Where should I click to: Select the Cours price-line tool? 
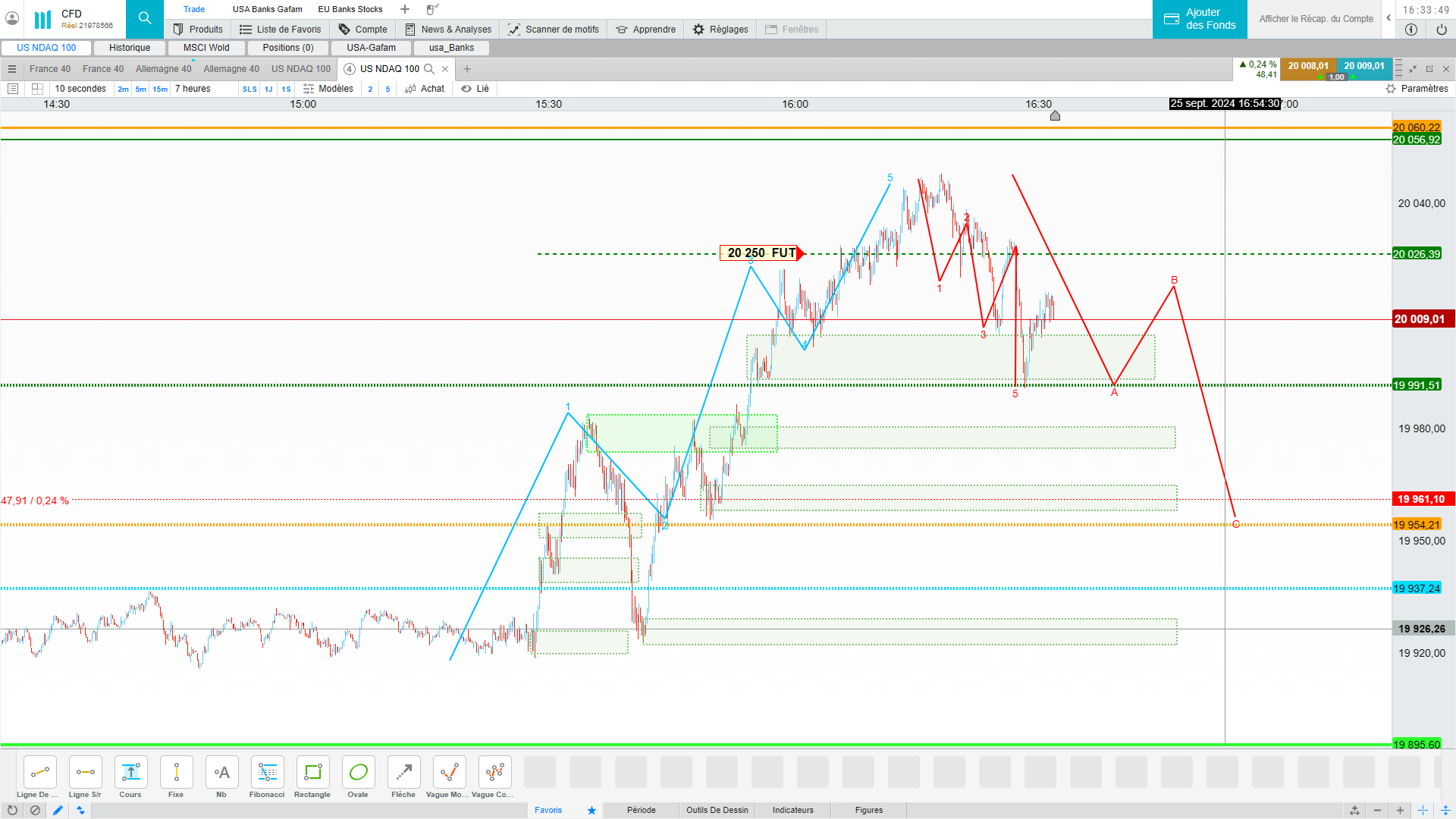(x=130, y=773)
